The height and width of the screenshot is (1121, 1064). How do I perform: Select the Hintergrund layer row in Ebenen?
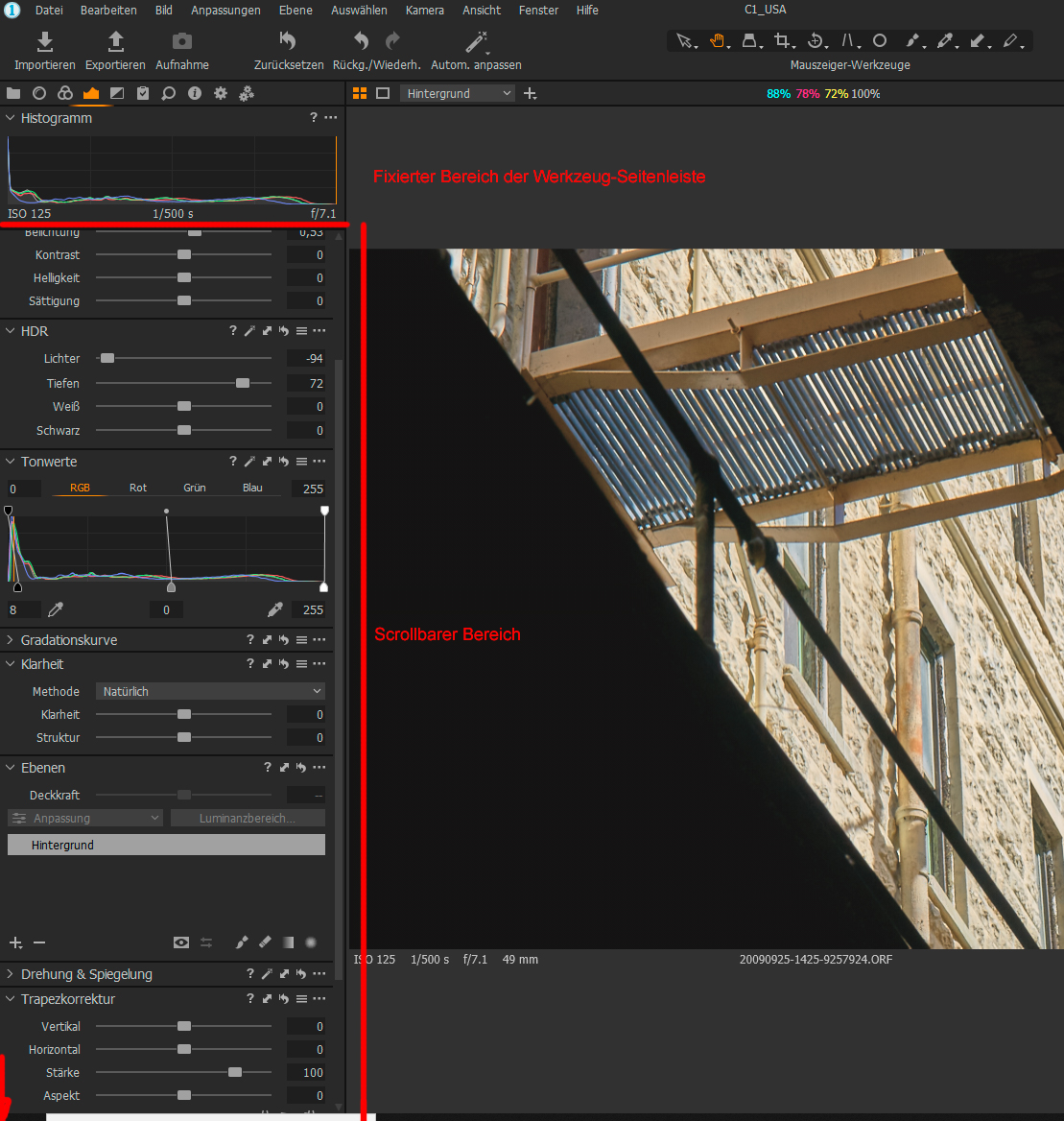(x=166, y=845)
